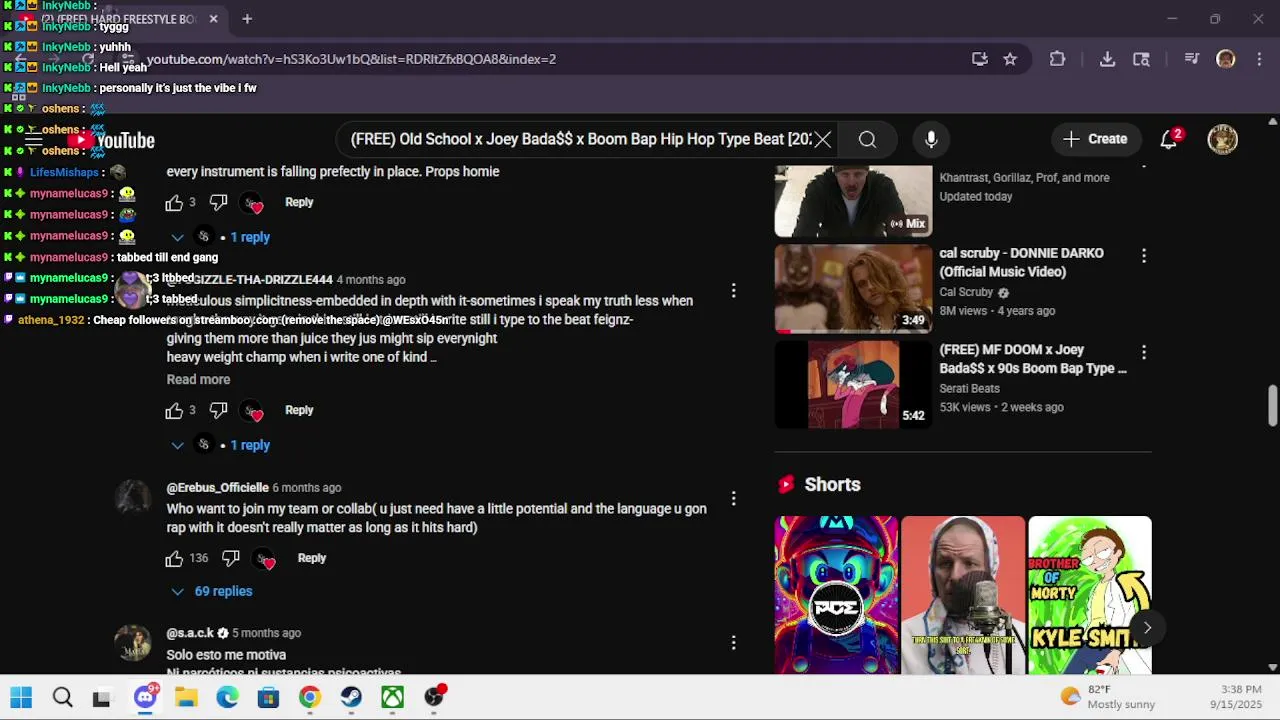Image resolution: width=1280 pixels, height=720 pixels.
Task: Open Microsoft Store from the taskbar
Action: coord(268,697)
